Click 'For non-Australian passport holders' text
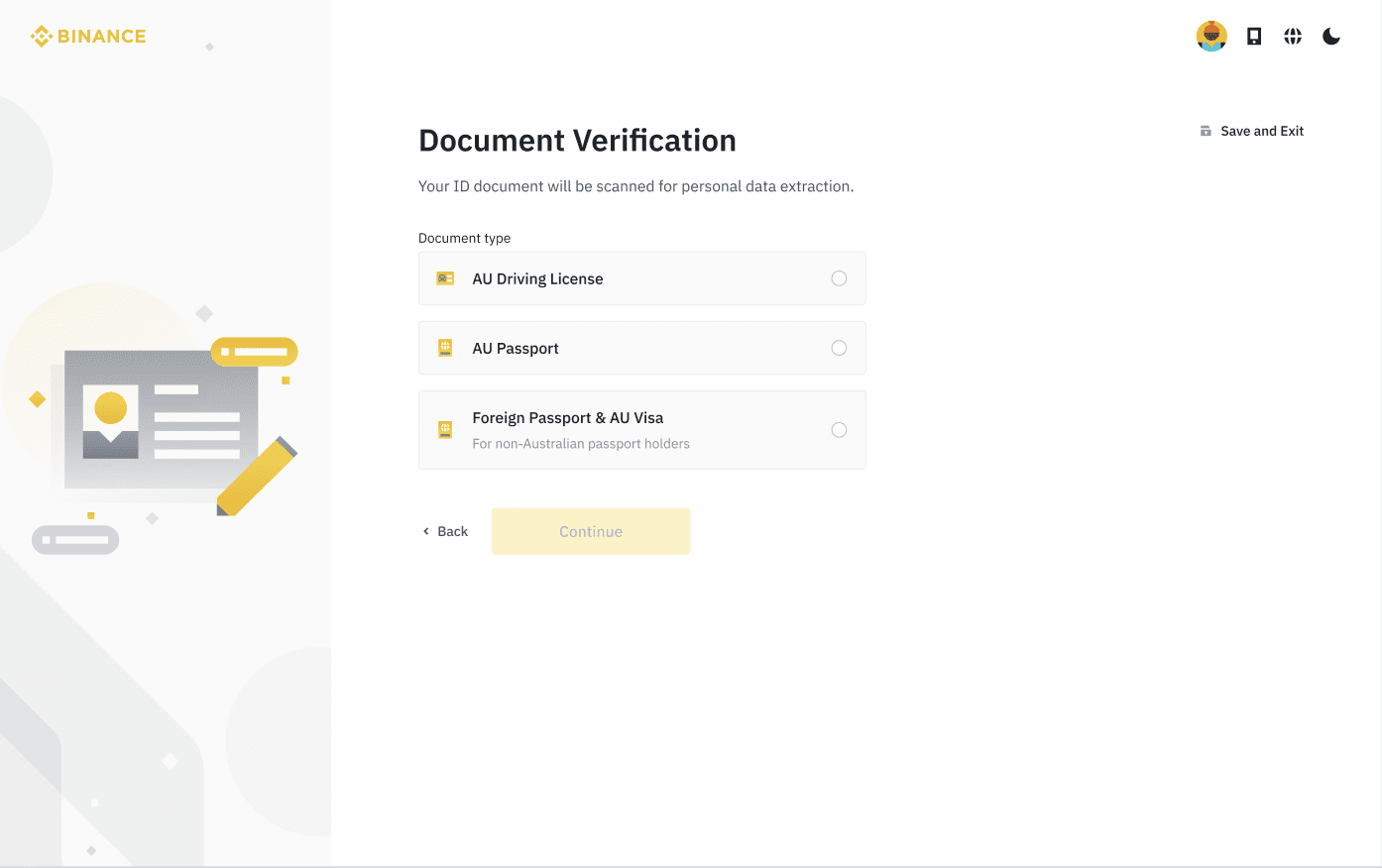 click(x=581, y=444)
